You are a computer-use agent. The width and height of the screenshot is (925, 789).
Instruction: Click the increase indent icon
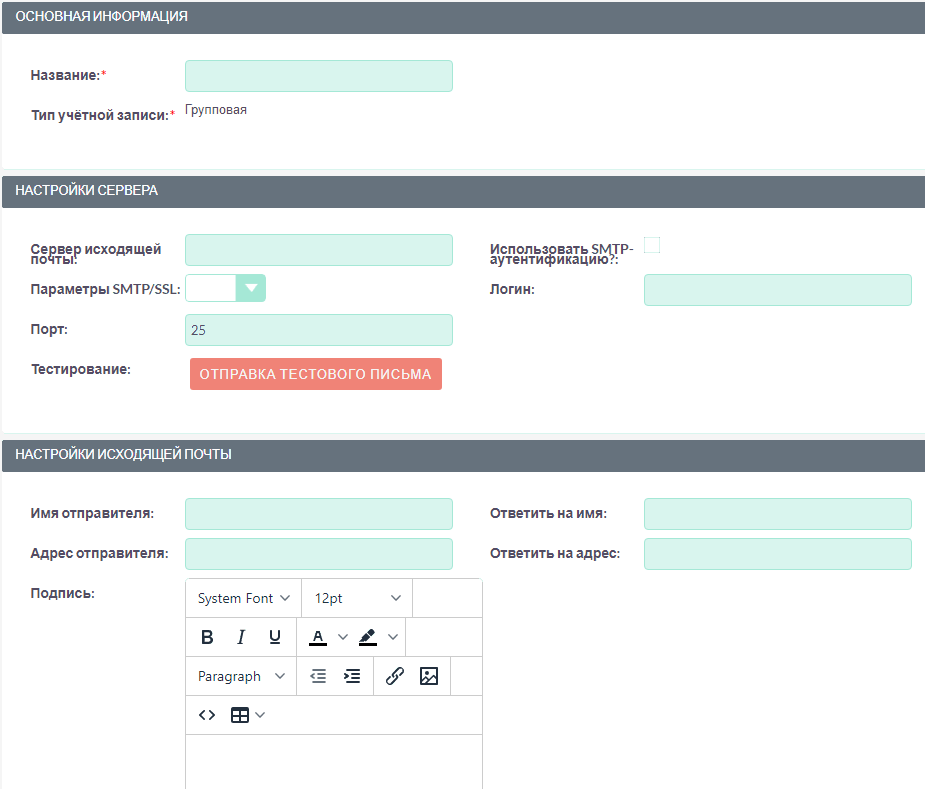point(352,676)
